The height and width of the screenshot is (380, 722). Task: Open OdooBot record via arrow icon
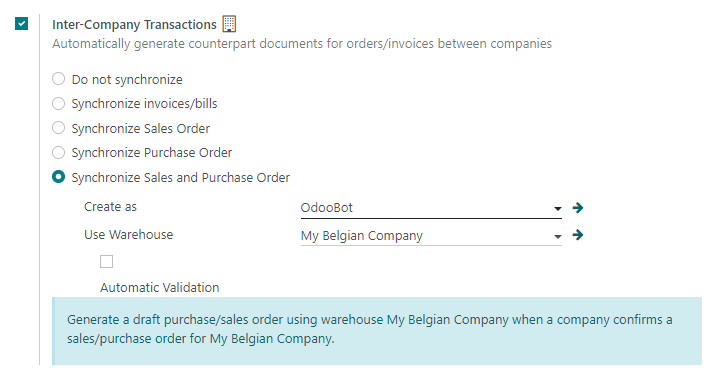click(x=577, y=208)
